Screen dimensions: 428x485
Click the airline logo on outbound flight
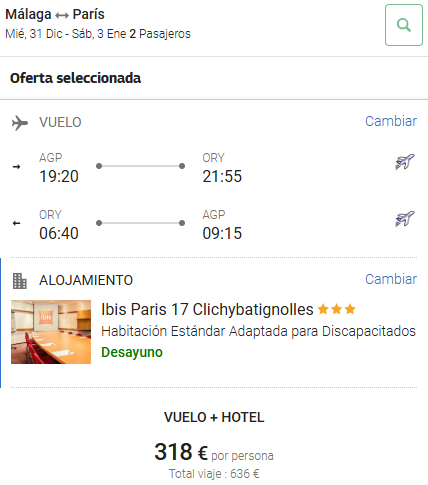point(405,162)
